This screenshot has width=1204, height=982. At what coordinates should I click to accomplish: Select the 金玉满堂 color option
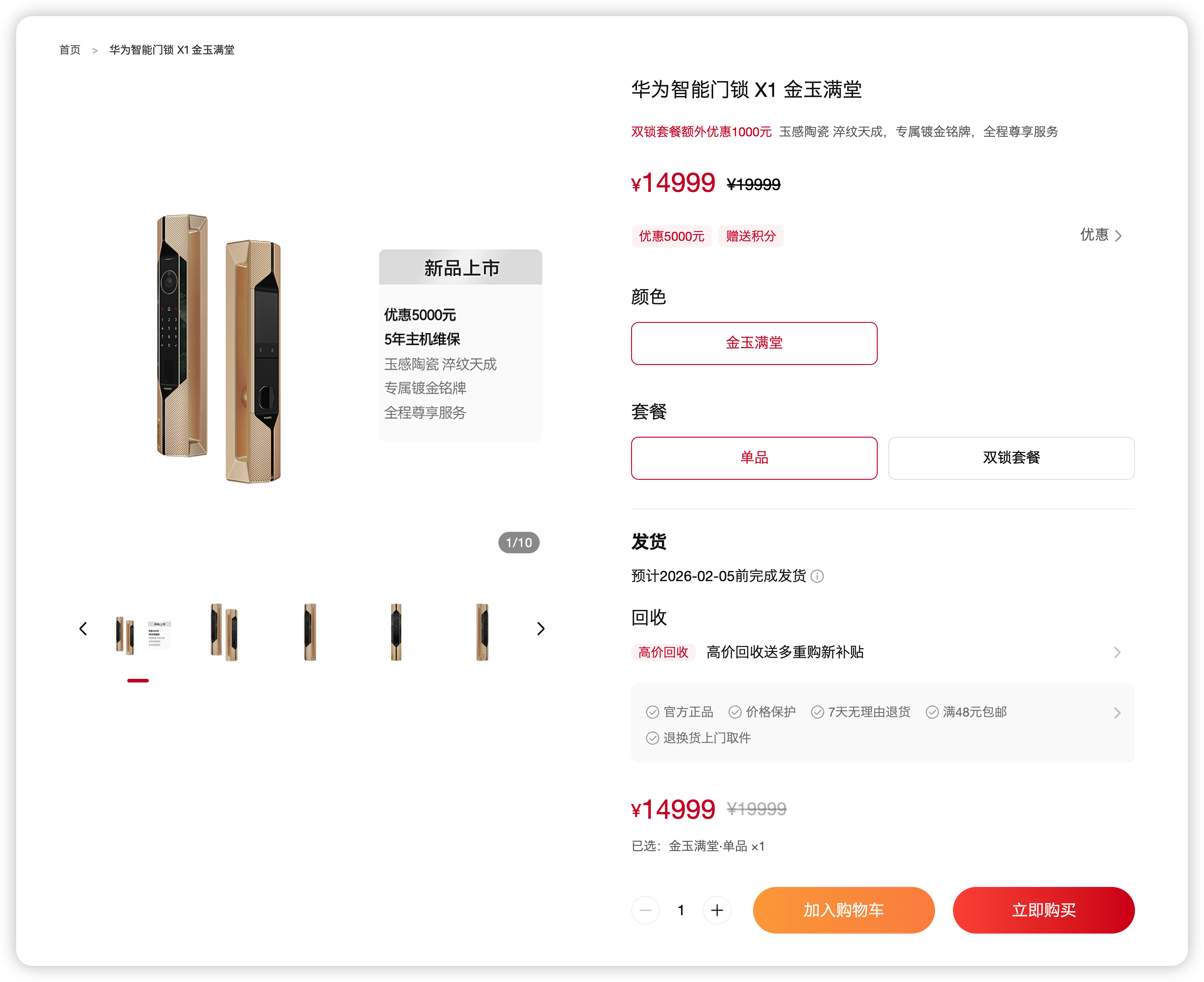(754, 343)
